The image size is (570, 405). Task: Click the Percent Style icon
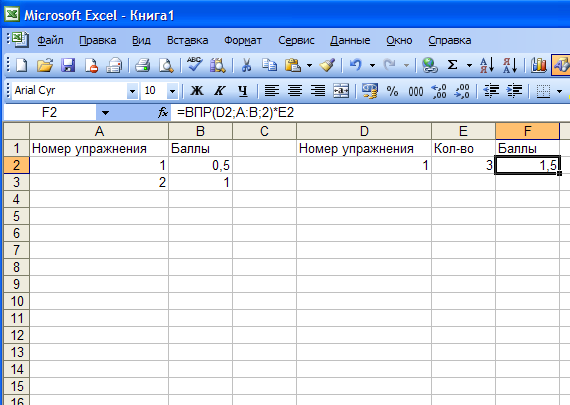pos(392,91)
